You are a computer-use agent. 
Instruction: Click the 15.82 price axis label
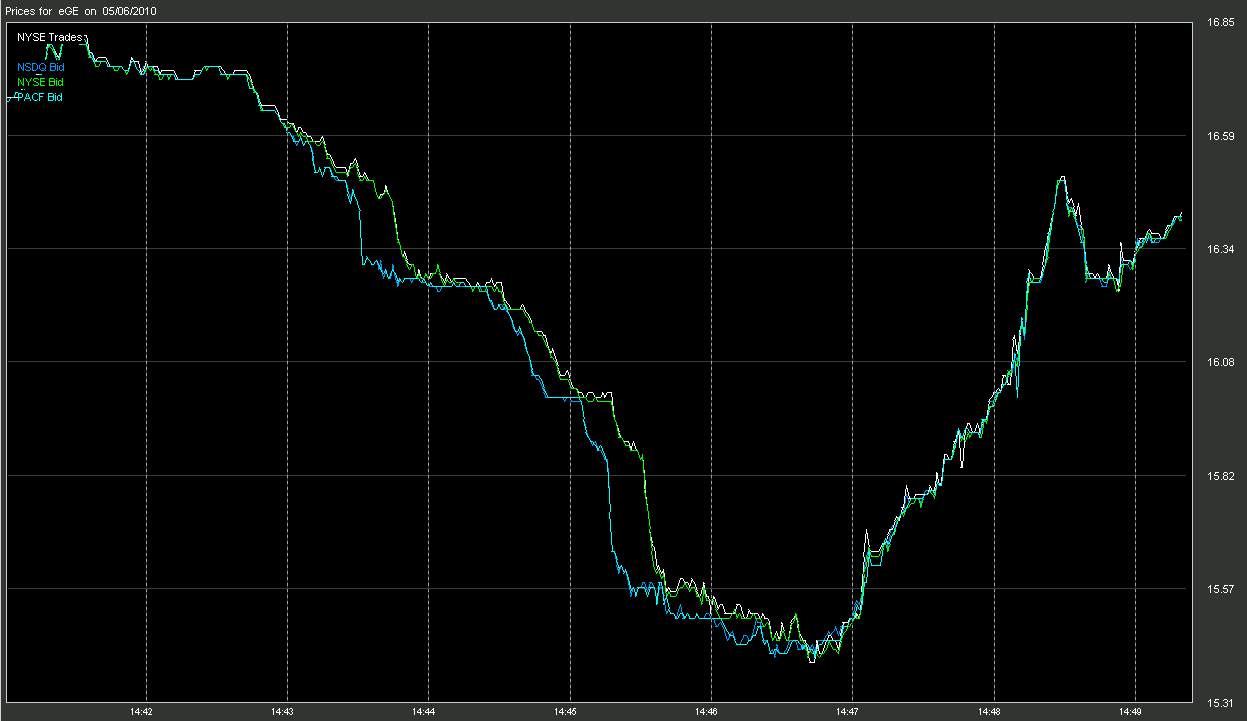(x=1219, y=476)
